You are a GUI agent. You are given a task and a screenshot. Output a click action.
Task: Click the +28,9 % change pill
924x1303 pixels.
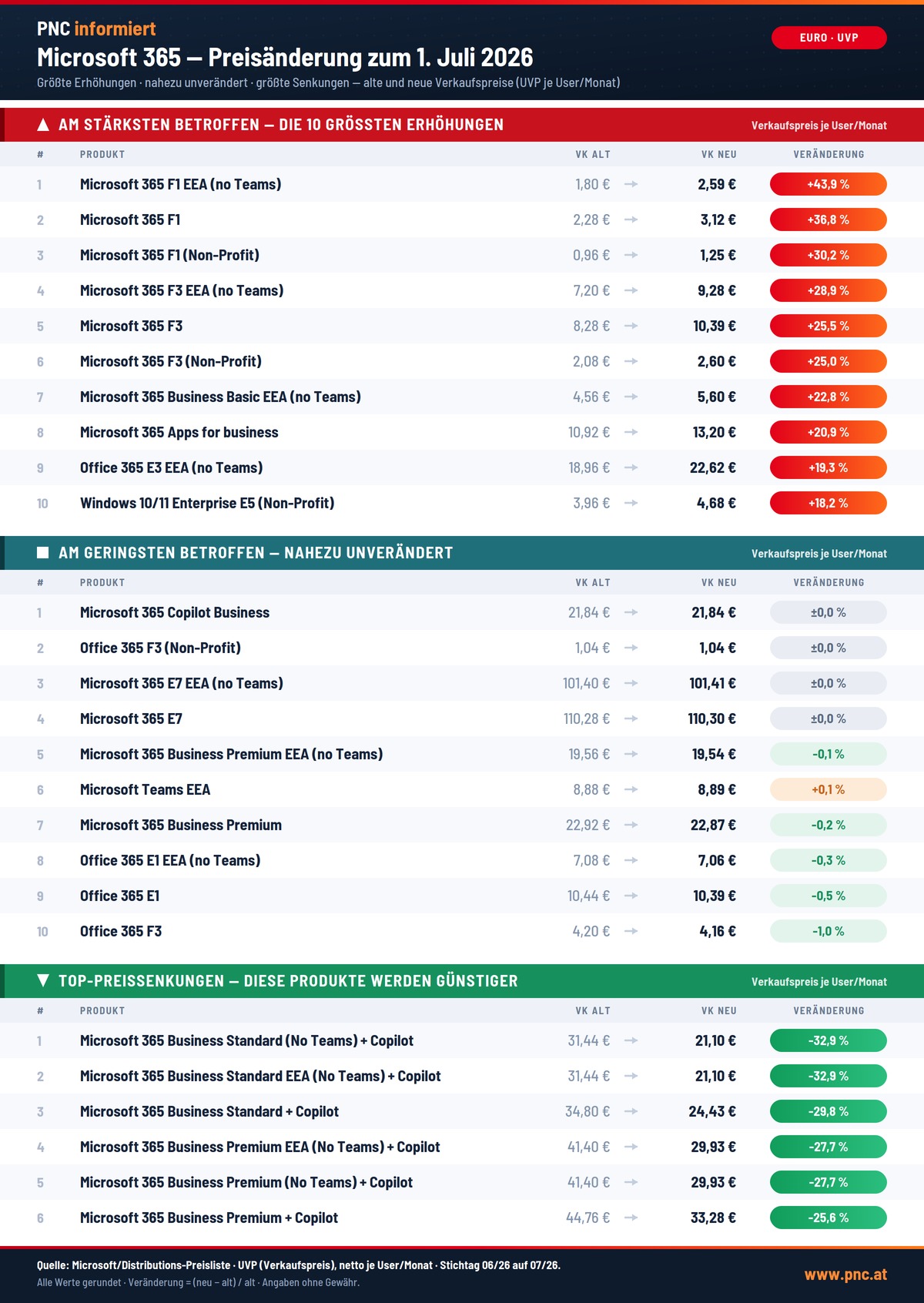tap(829, 290)
